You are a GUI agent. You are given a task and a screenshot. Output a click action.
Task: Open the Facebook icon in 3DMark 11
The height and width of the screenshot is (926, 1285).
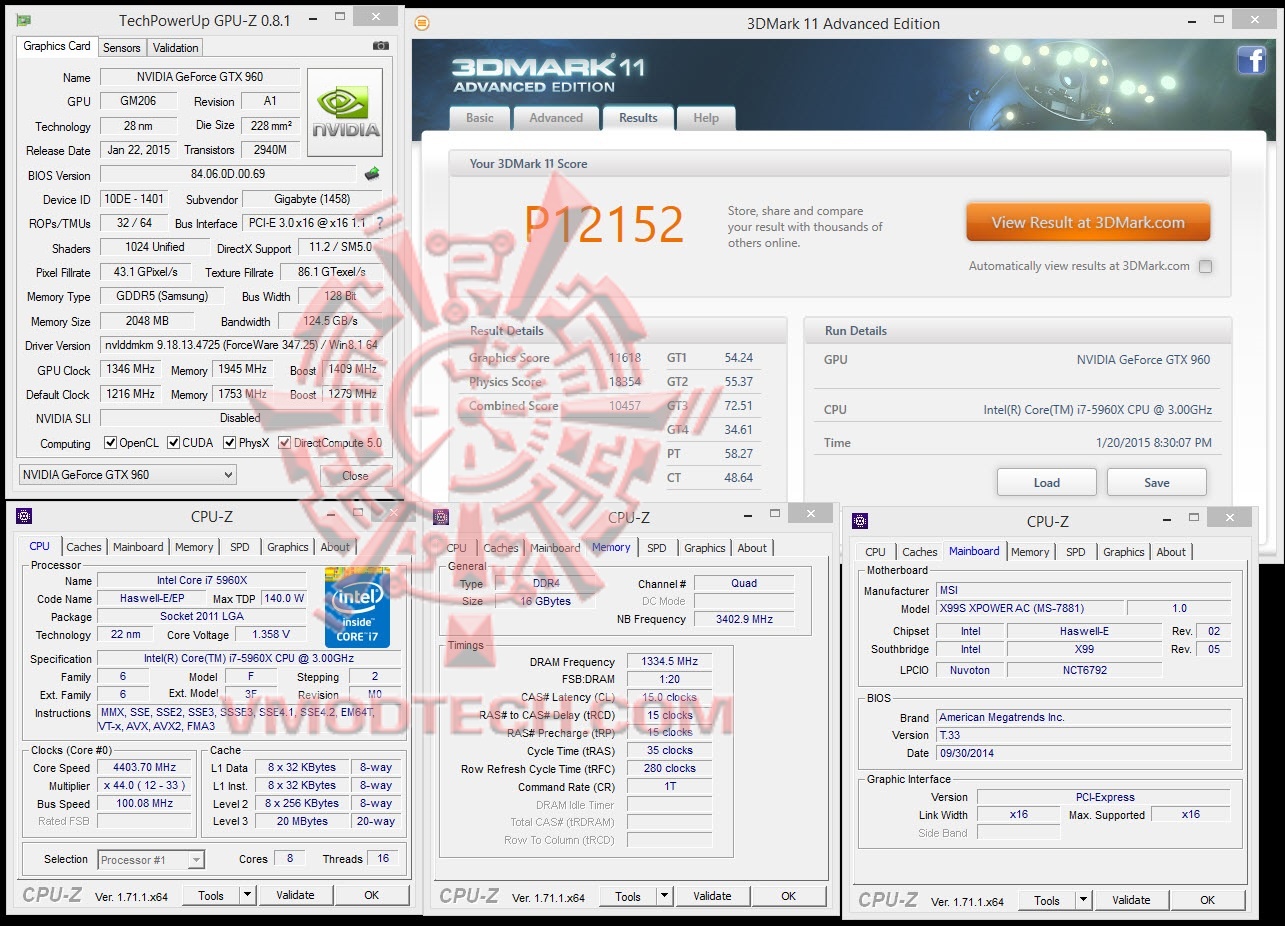1252,60
